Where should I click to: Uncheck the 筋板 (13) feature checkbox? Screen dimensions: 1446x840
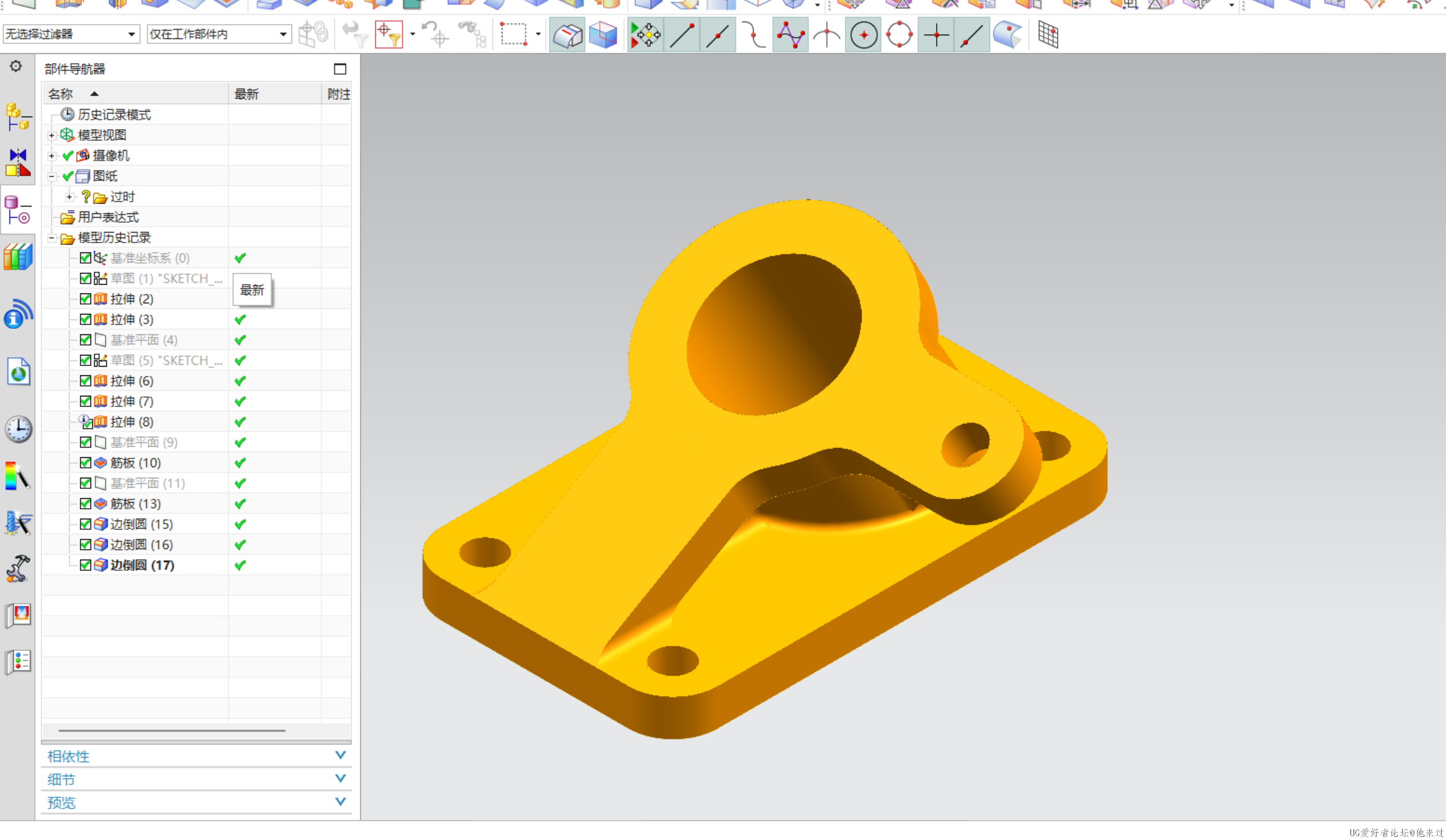[x=86, y=504]
